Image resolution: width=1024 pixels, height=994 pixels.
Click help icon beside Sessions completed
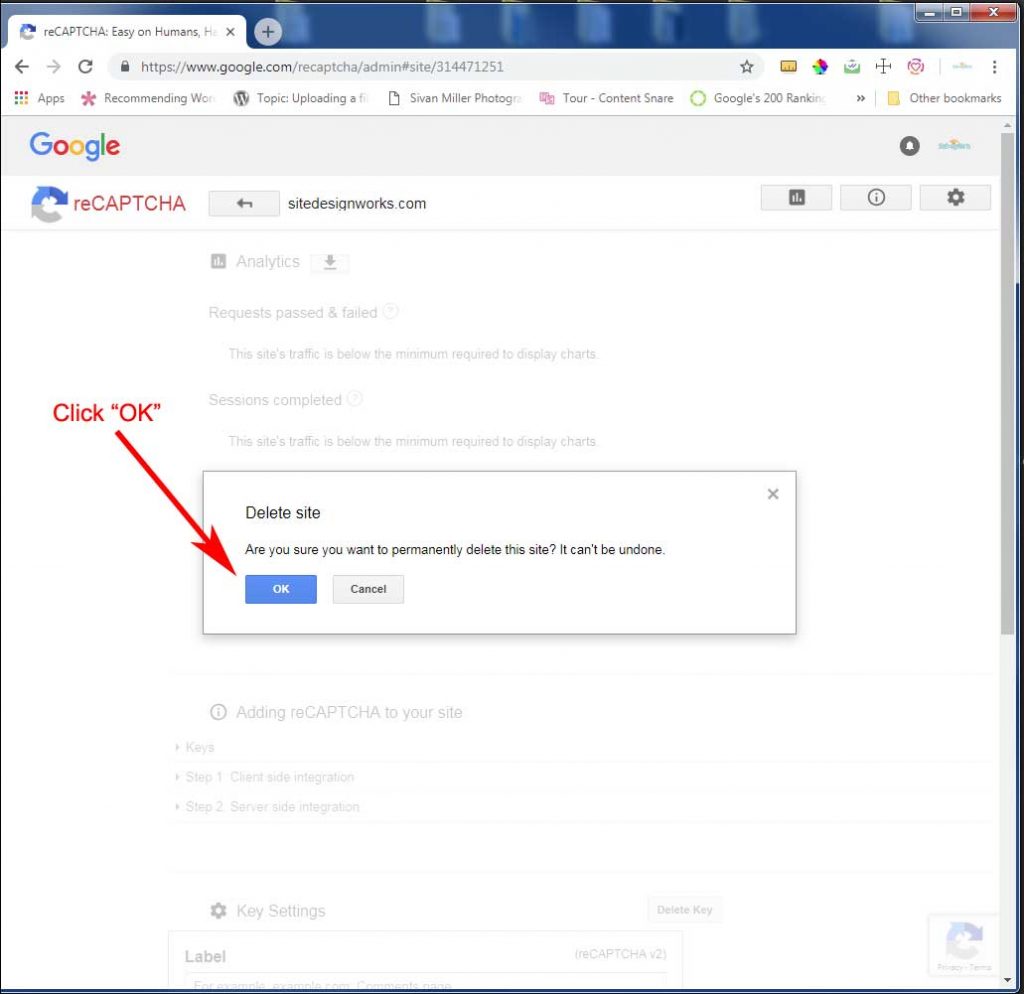[x=355, y=398]
